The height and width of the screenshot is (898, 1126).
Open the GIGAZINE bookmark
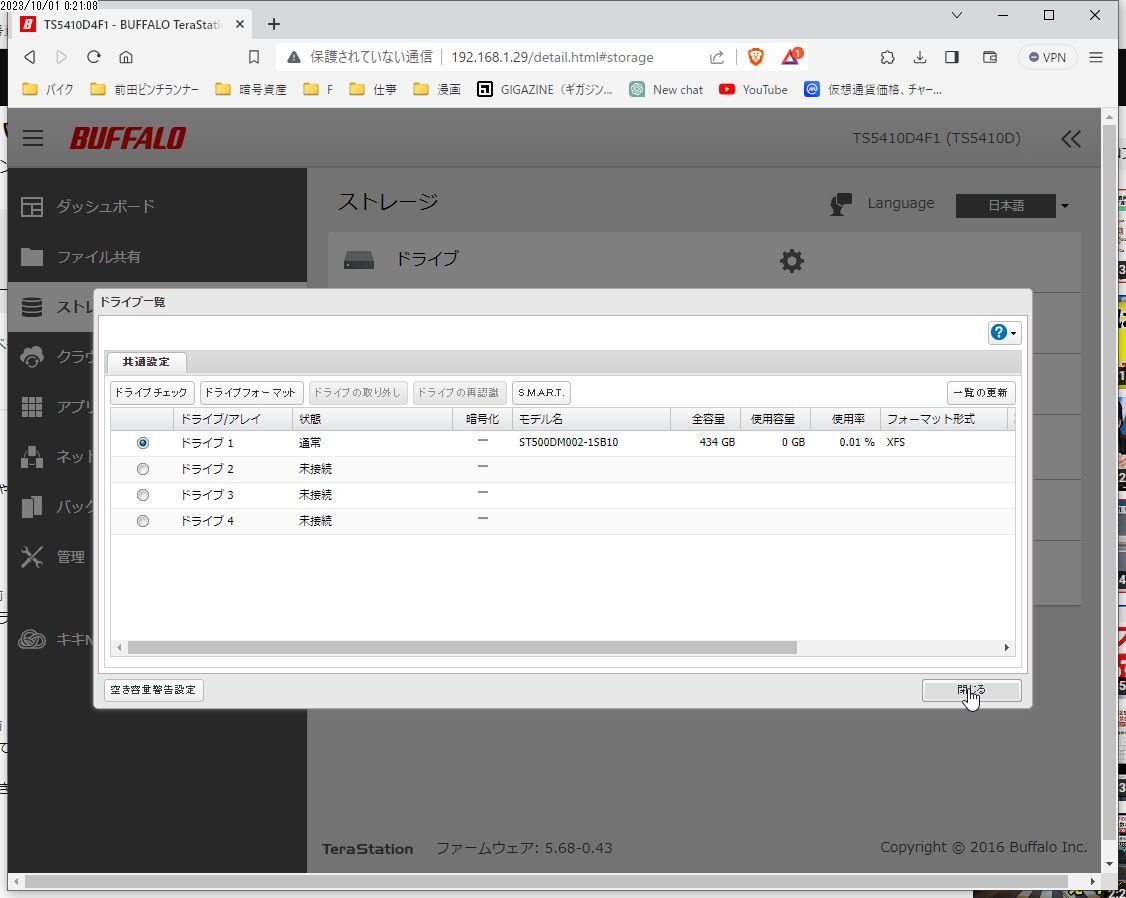[546, 89]
